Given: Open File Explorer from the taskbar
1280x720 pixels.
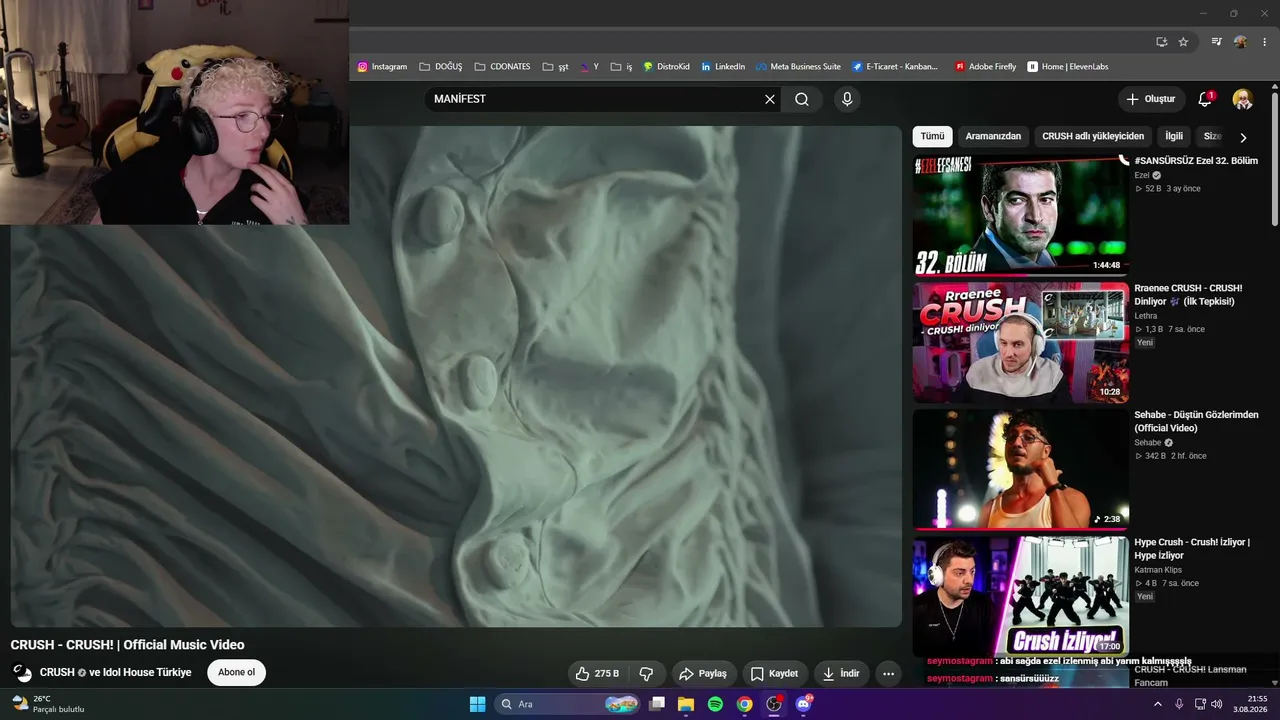Looking at the screenshot, I should pos(686,704).
